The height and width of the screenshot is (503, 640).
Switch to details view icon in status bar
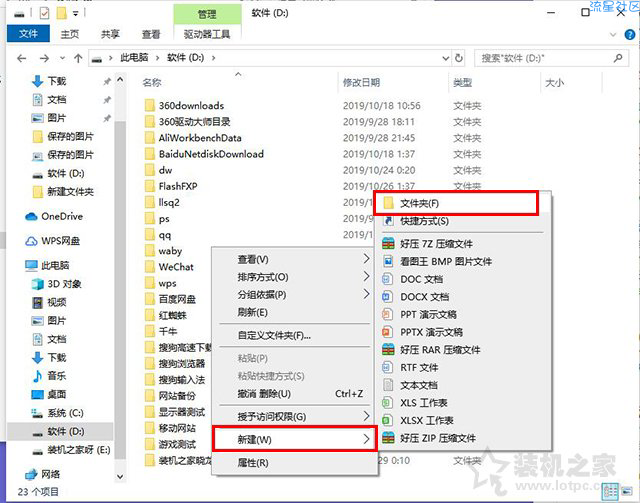coord(611,491)
